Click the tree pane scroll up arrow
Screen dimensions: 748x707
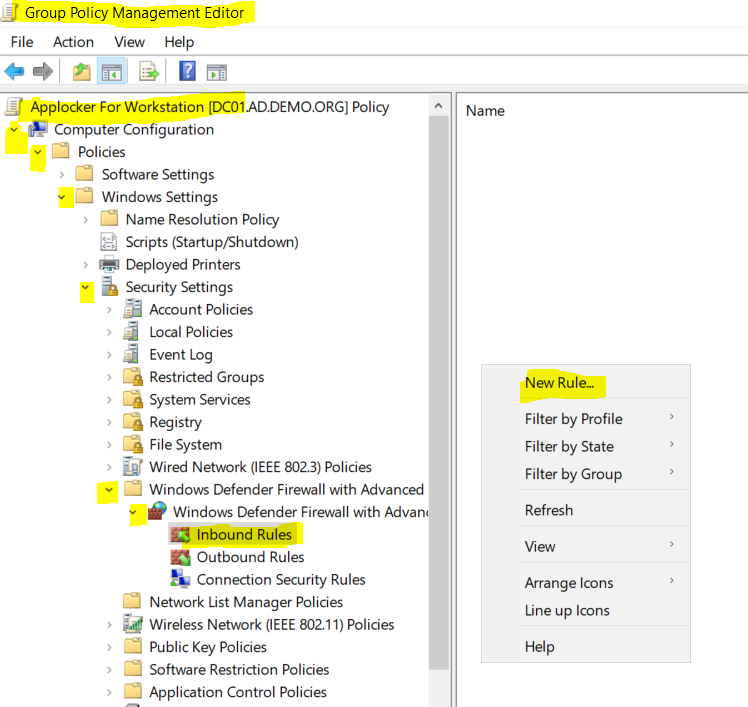pyautogui.click(x=438, y=105)
